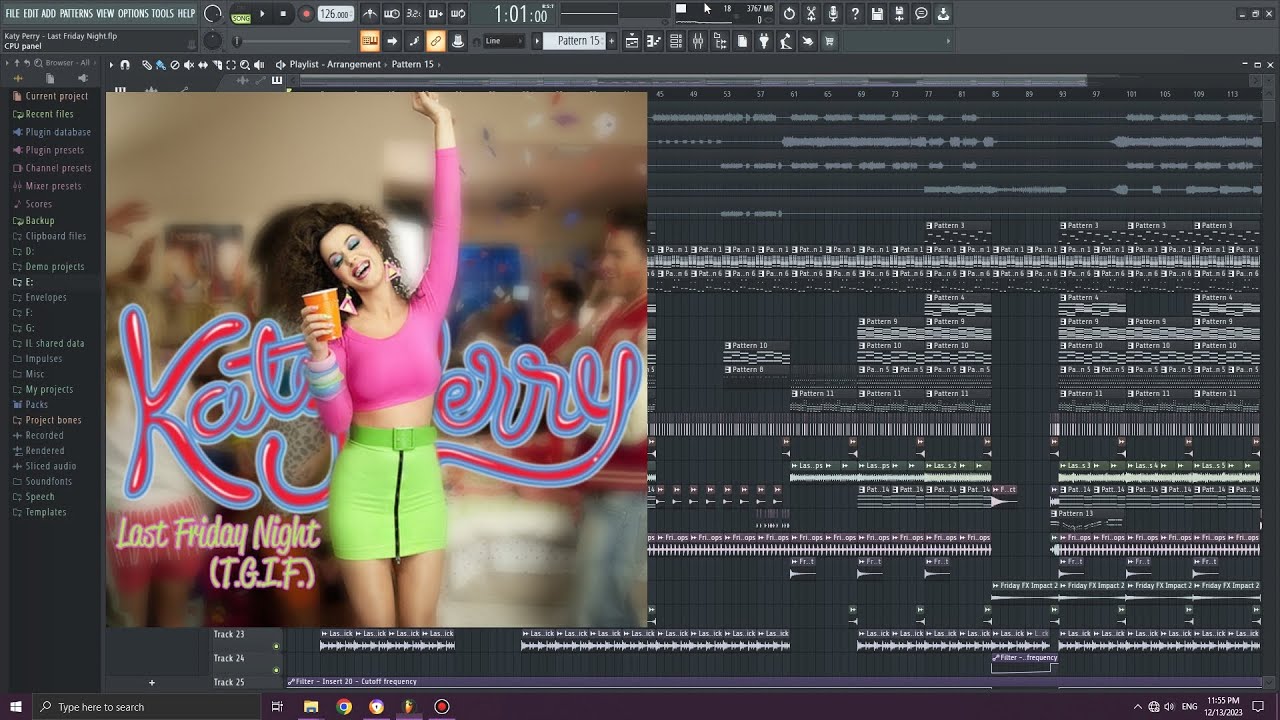Open the playlist options arrow menu
This screenshot has width=1280, height=720.
[x=111, y=64]
